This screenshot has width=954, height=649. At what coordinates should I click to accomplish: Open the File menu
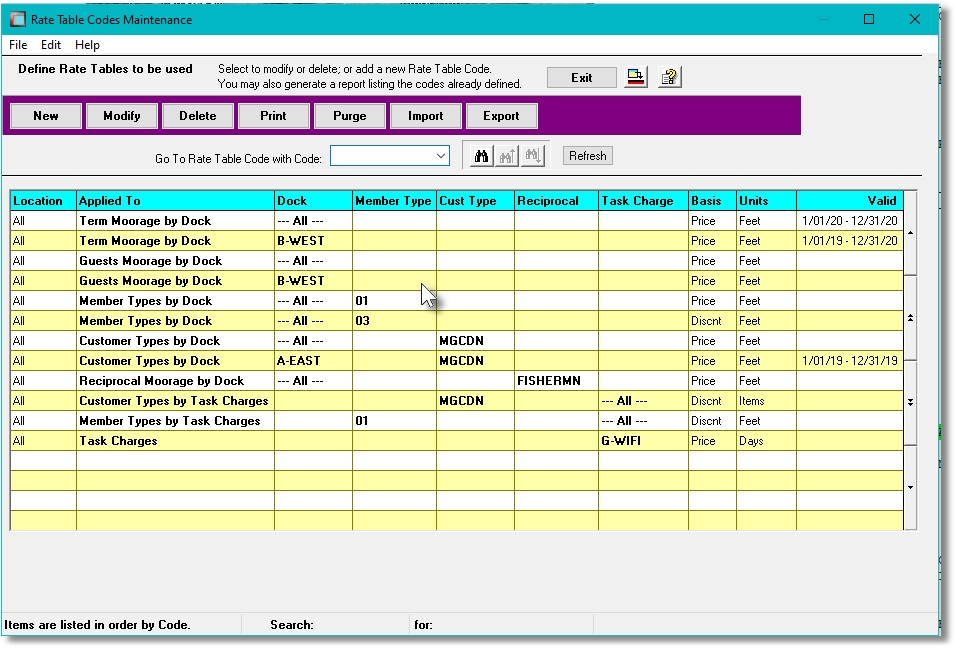point(17,44)
